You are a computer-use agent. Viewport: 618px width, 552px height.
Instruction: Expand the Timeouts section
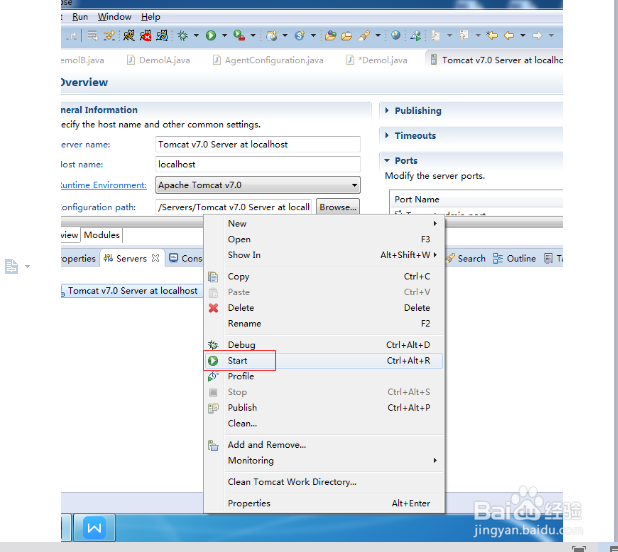point(387,136)
